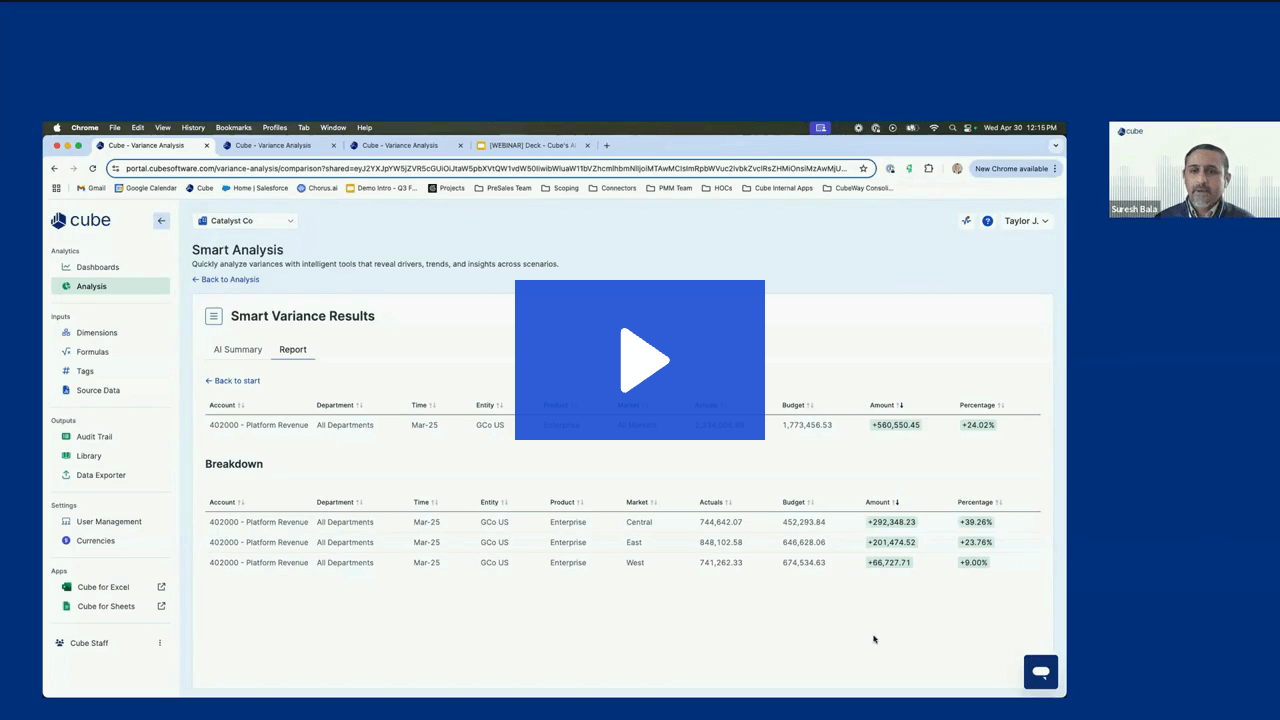This screenshot has height=720, width=1280.
Task: Open Cube Staff options menu
Action: pyautogui.click(x=160, y=643)
